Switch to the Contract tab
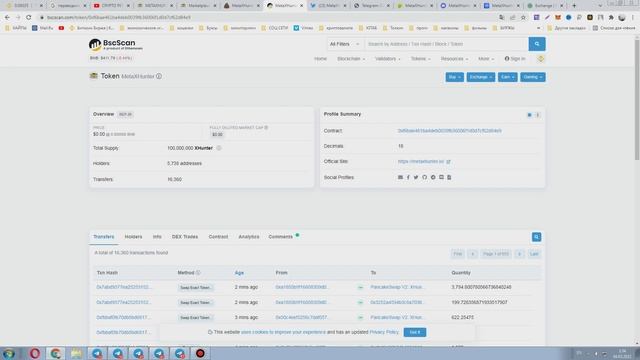The height and width of the screenshot is (360, 640). tap(218, 237)
